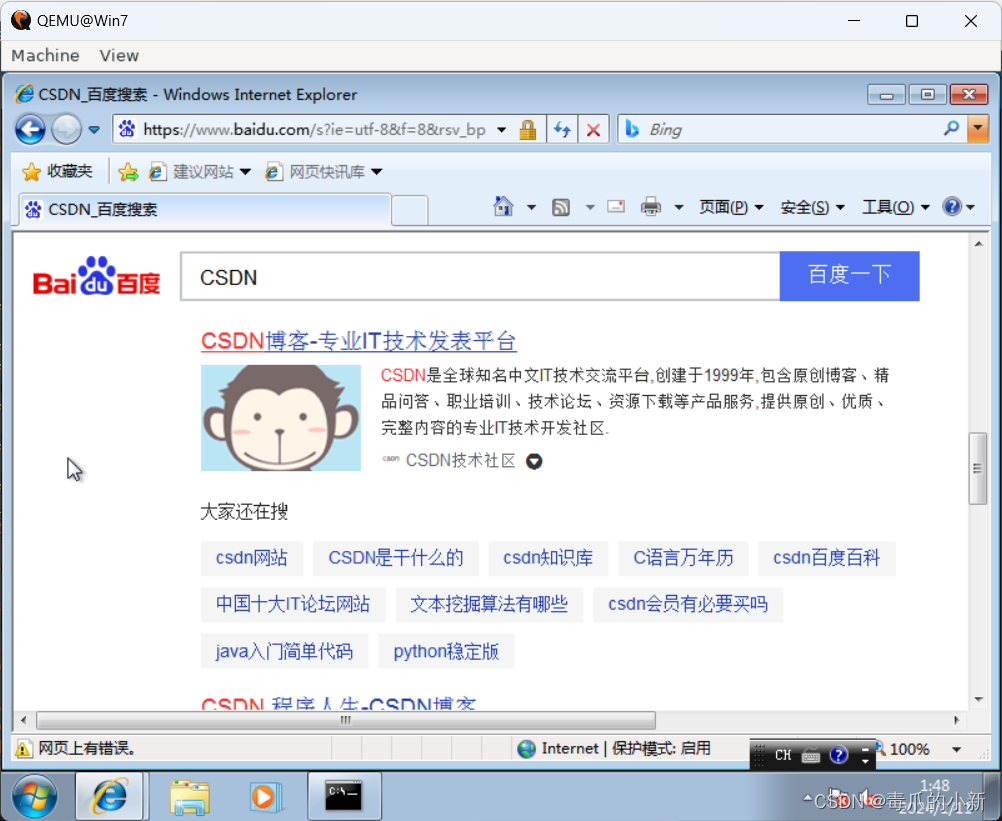Expand the arrow icon next to CSDN技术社区

534,461
